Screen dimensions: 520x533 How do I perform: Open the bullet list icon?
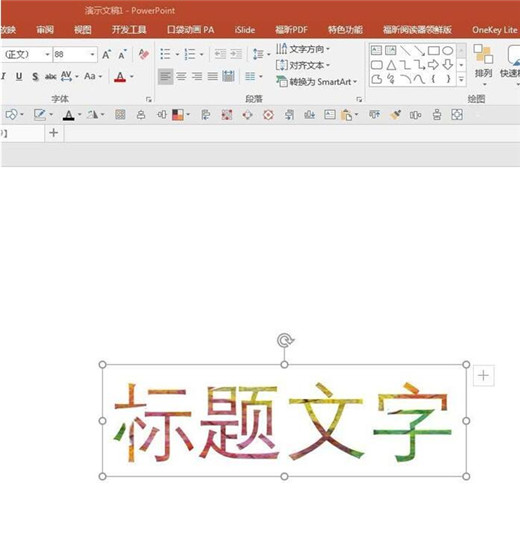pyautogui.click(x=165, y=54)
